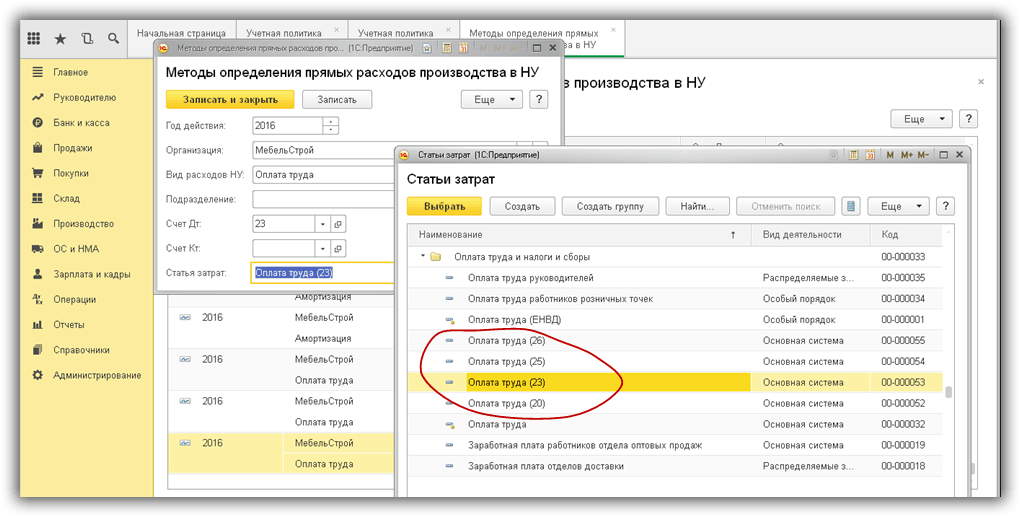The height and width of the screenshot is (517, 1021).
Task: Click the Вид расходов НУ field
Action: coord(324,175)
